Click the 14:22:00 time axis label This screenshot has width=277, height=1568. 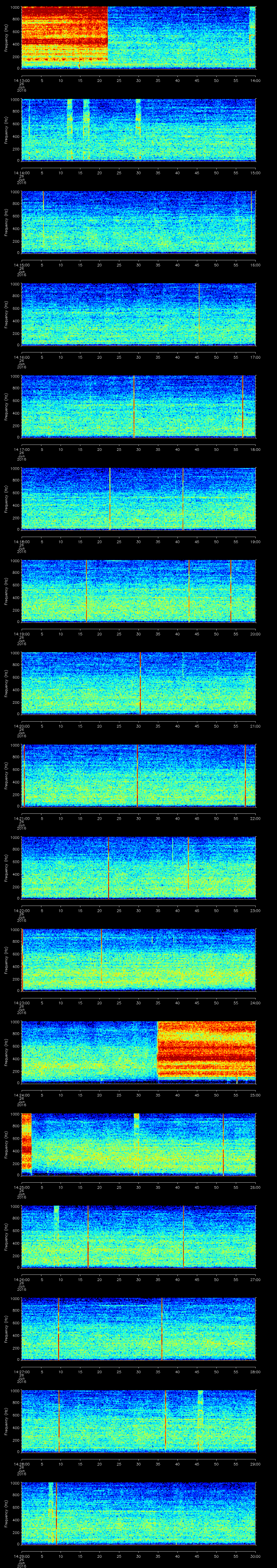21,910
